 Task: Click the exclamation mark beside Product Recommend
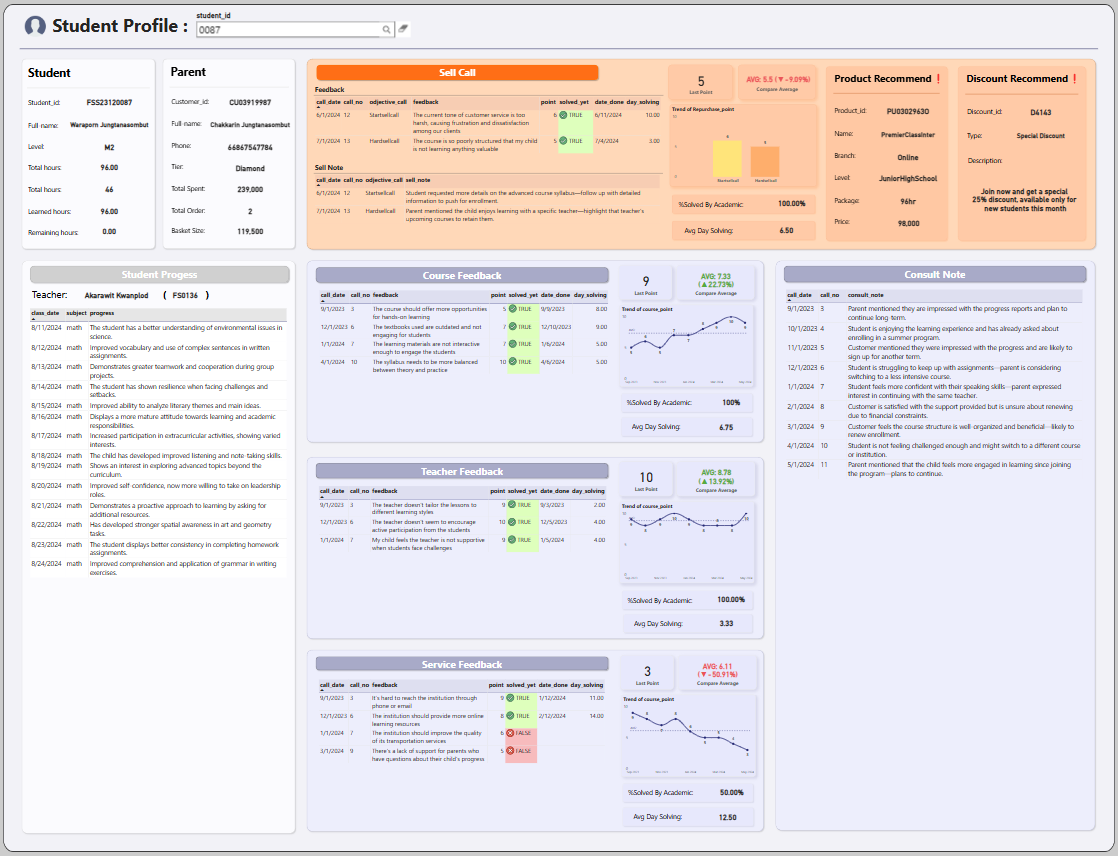pyautogui.click(x=938, y=78)
